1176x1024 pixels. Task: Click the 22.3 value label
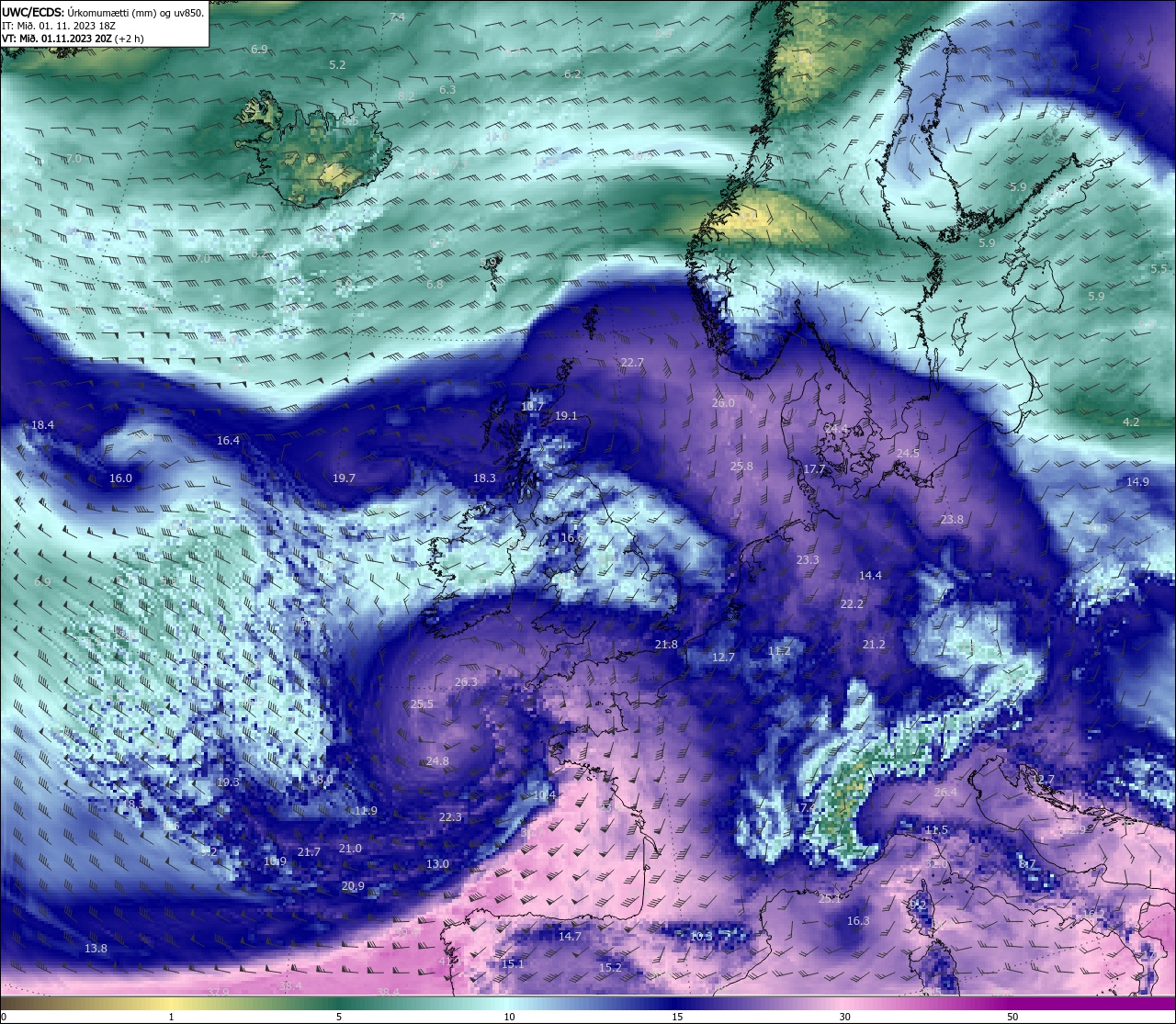450,817
